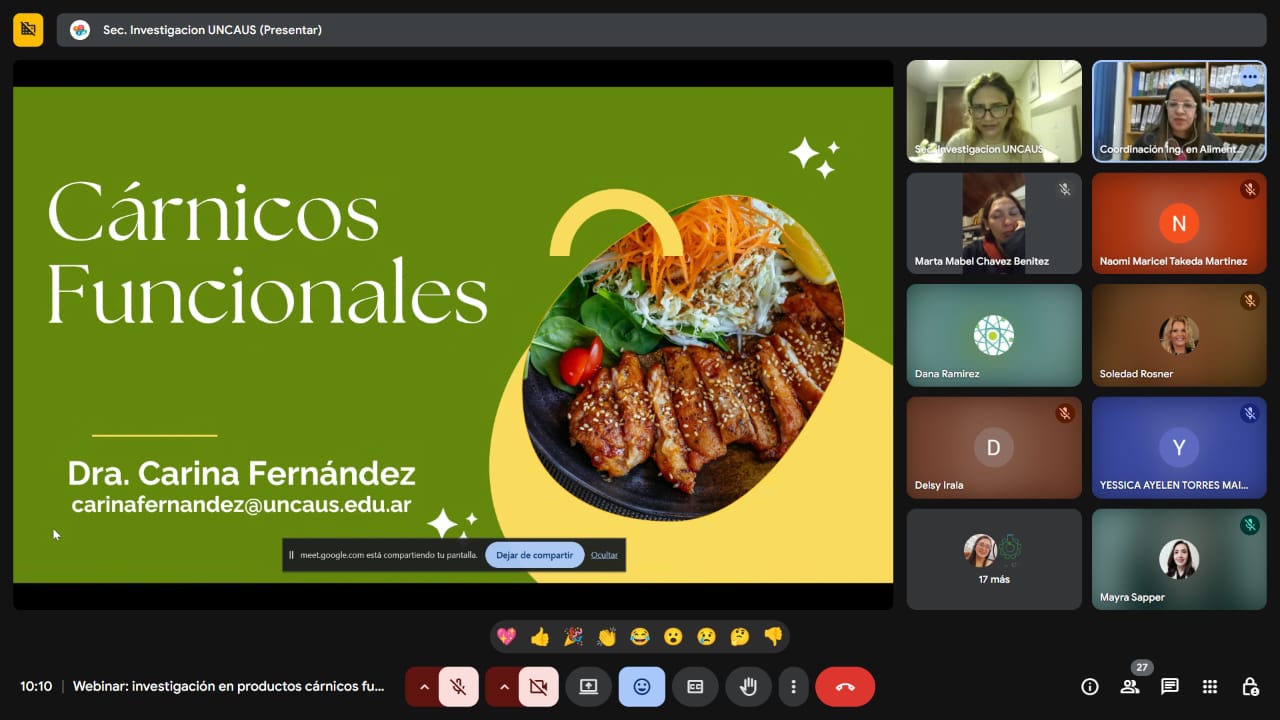
Task: Open meeting details info icon
Action: [x=1090, y=687]
